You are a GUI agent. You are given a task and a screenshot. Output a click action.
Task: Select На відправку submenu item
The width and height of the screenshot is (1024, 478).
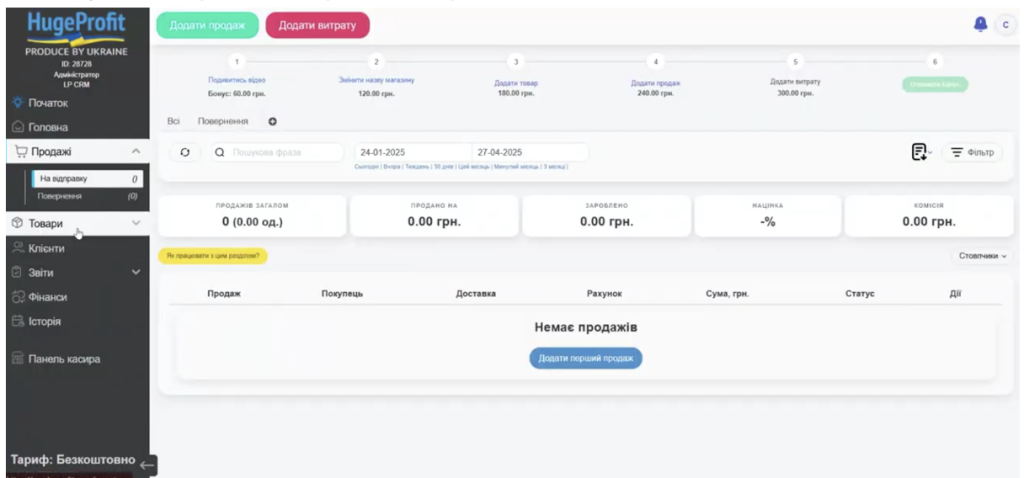pyautogui.click(x=88, y=178)
